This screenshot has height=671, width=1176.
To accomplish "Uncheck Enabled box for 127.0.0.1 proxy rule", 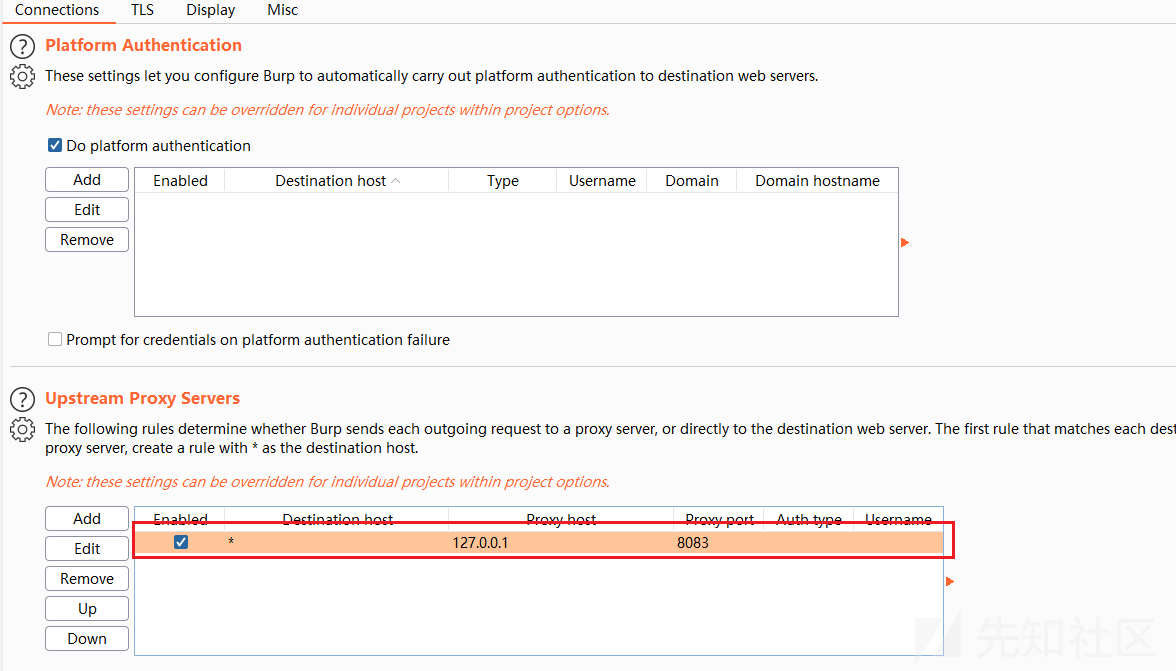I will click(x=181, y=542).
